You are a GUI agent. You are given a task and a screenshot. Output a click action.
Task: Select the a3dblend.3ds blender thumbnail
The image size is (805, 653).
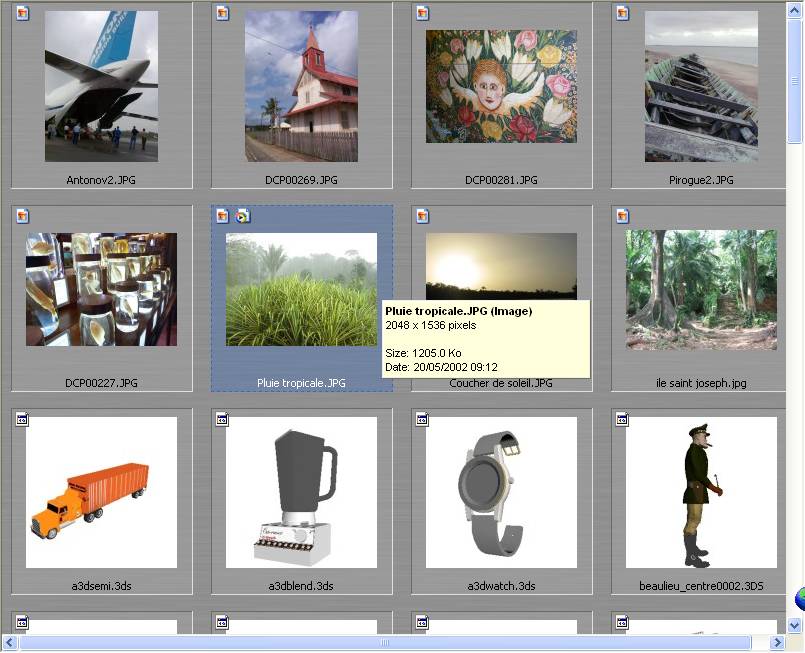pyautogui.click(x=301, y=492)
